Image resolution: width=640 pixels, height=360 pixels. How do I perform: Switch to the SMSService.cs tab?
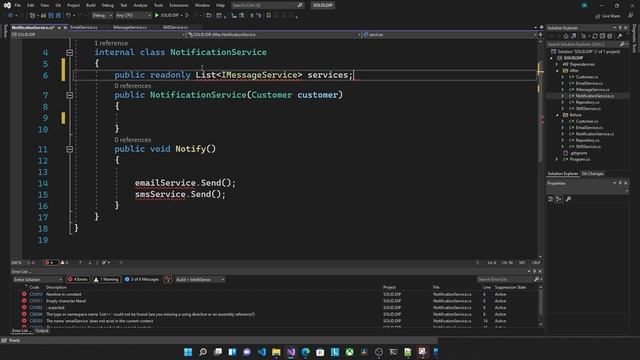tap(175, 27)
